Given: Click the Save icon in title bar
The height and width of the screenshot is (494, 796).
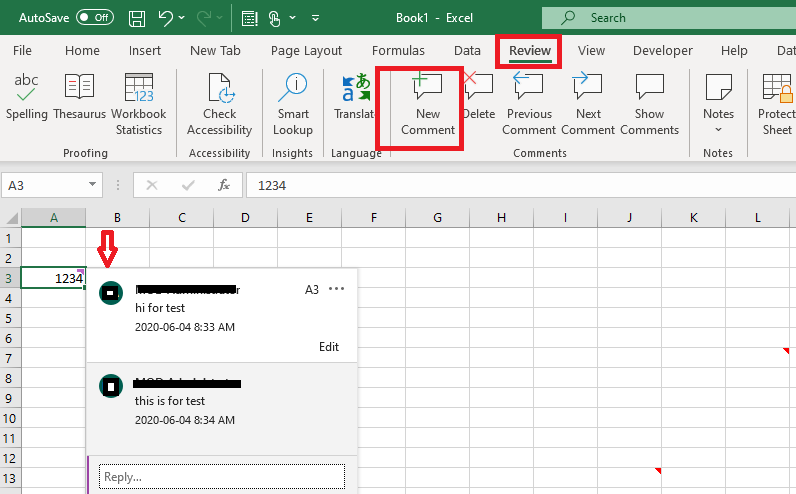Looking at the screenshot, I should [x=137, y=18].
